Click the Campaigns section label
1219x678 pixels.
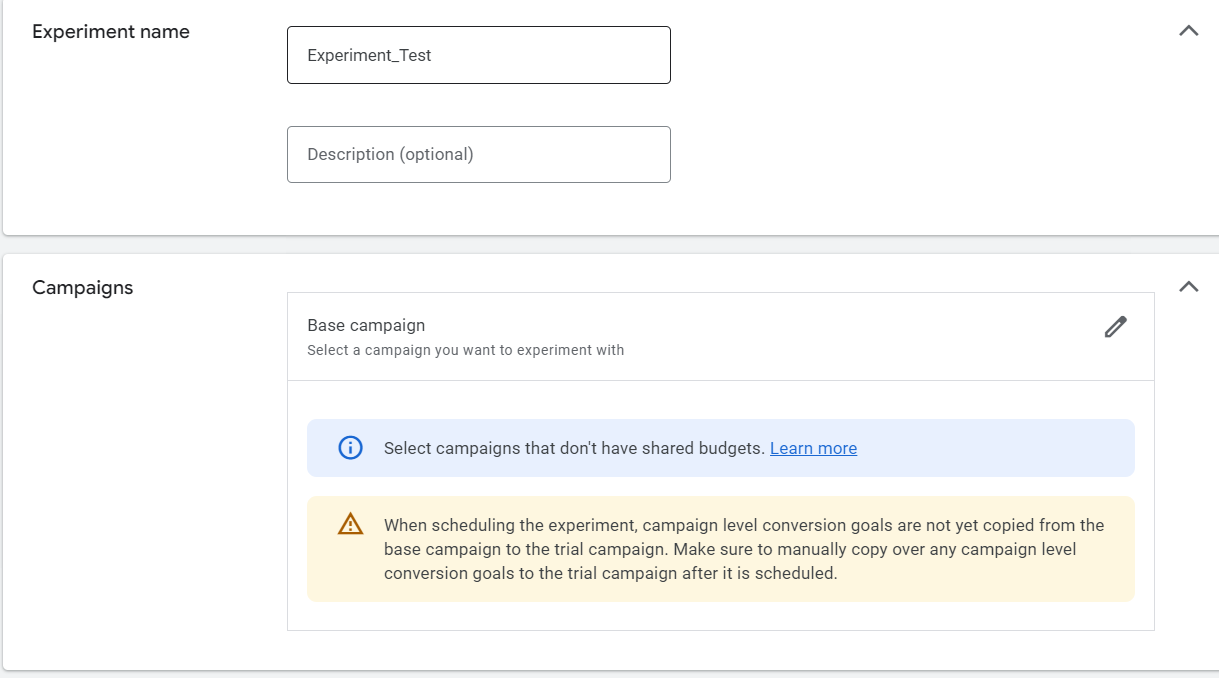coord(82,288)
